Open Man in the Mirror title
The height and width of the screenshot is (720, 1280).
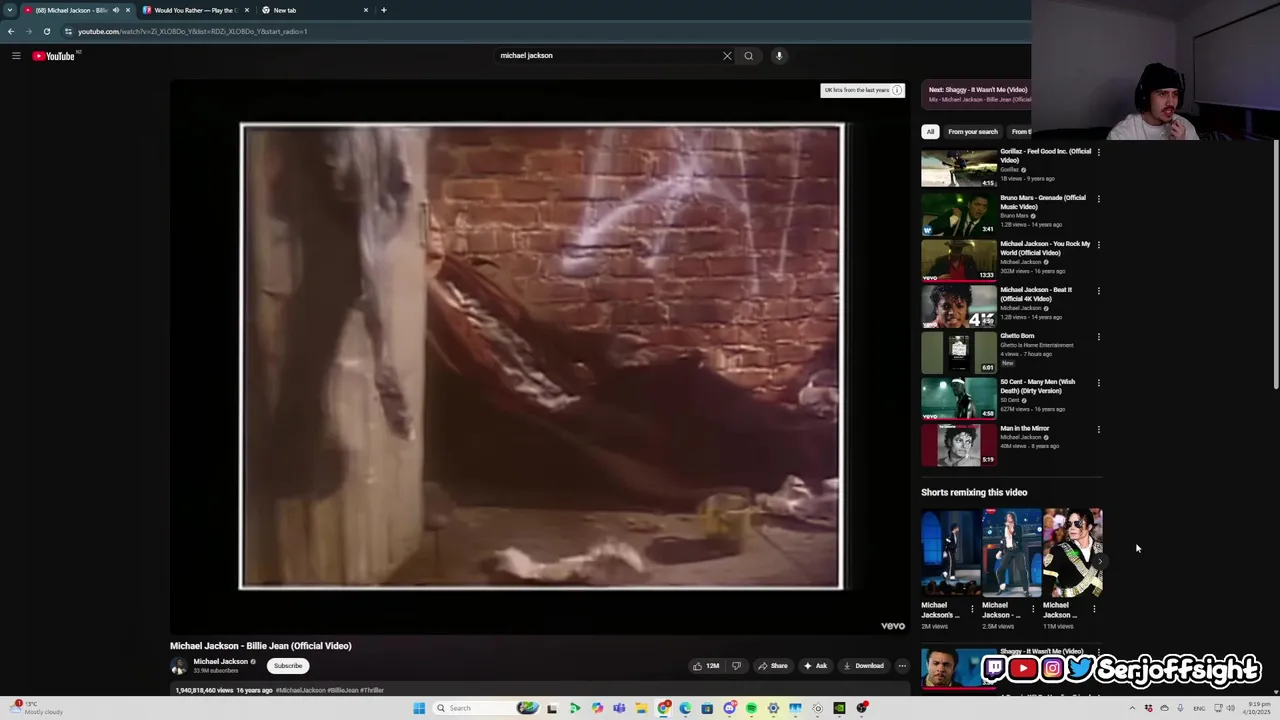click(1025, 428)
